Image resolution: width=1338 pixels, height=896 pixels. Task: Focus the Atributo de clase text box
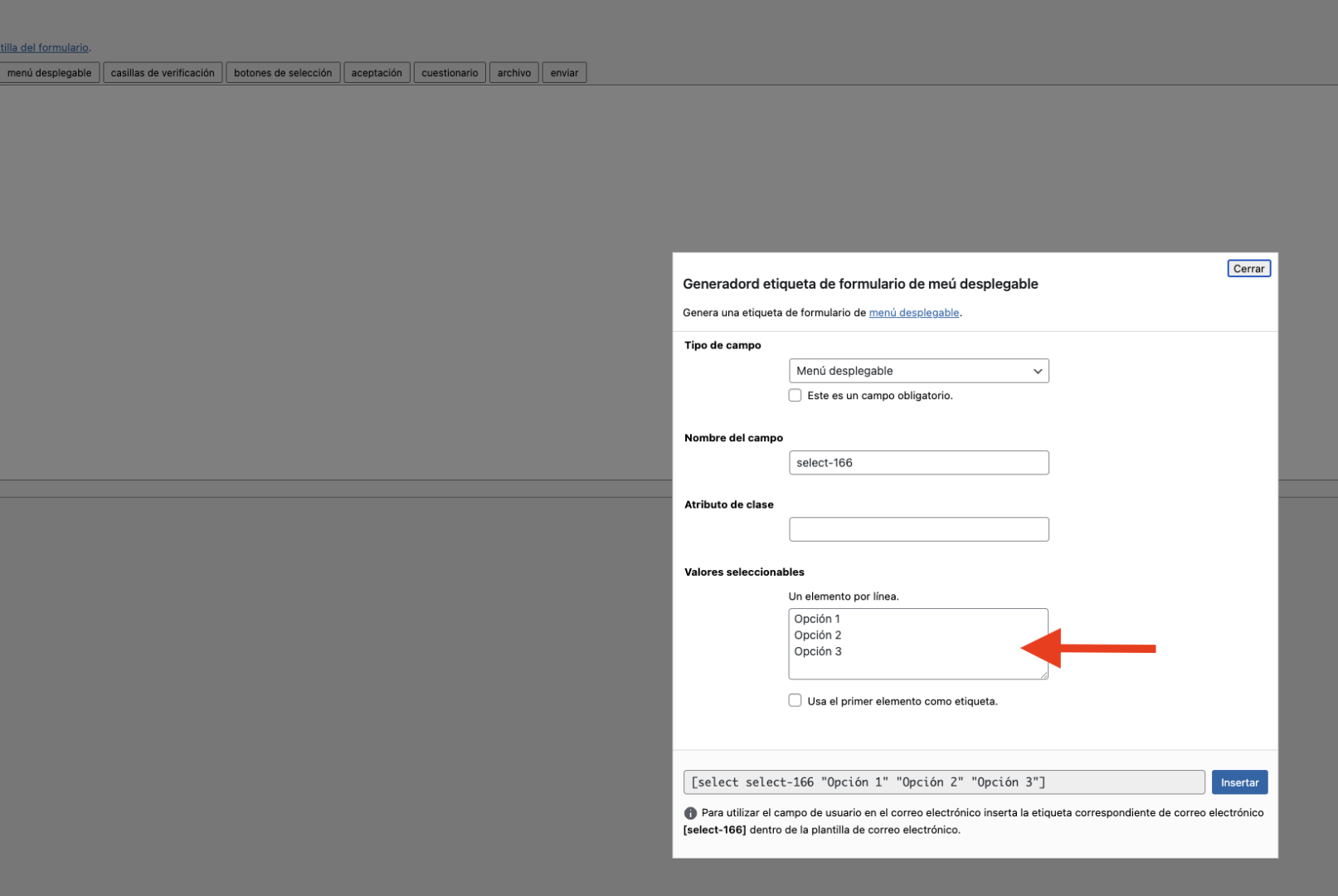coord(917,529)
